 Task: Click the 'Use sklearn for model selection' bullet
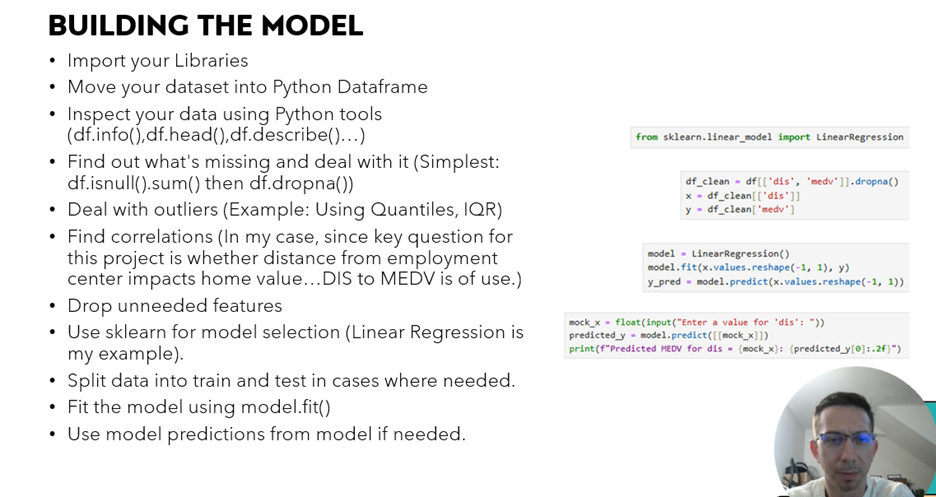point(295,342)
